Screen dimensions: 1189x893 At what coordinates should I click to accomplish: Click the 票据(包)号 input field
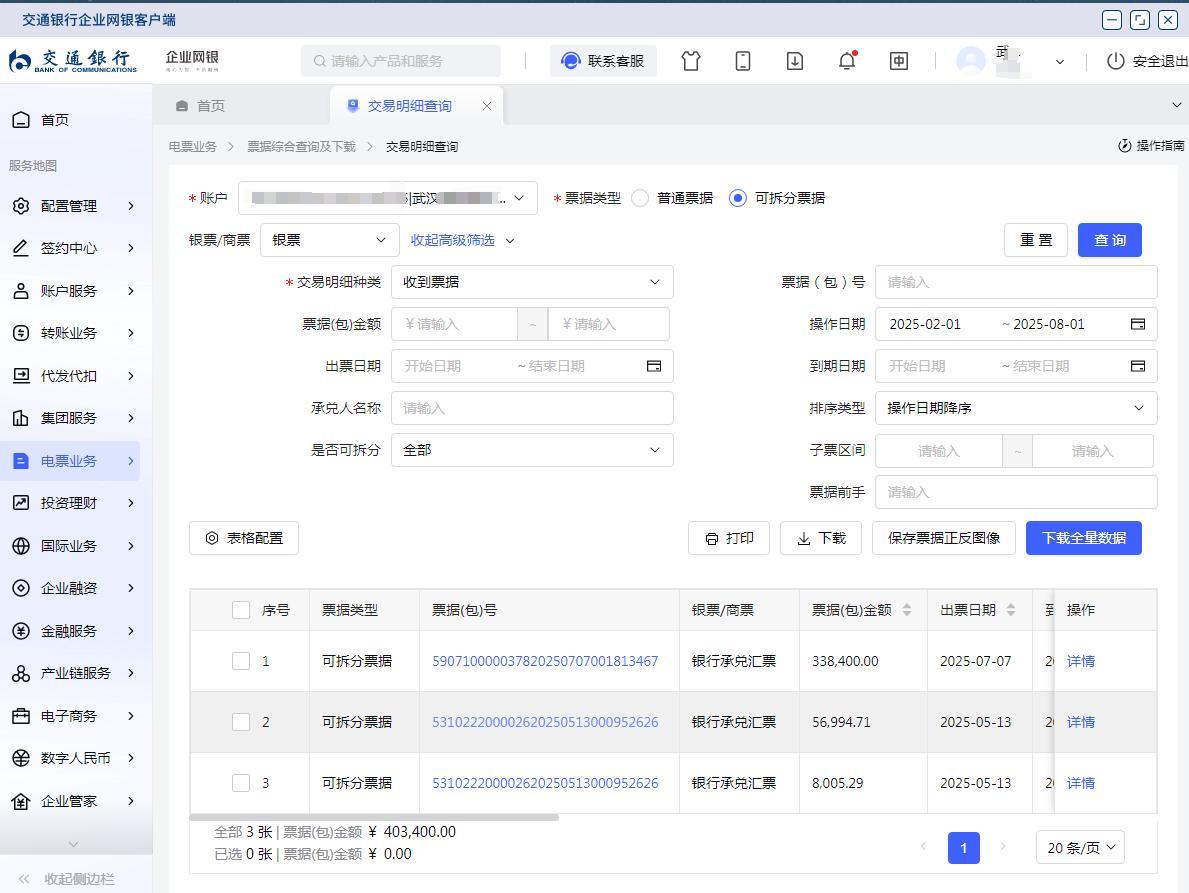pyautogui.click(x=1016, y=282)
